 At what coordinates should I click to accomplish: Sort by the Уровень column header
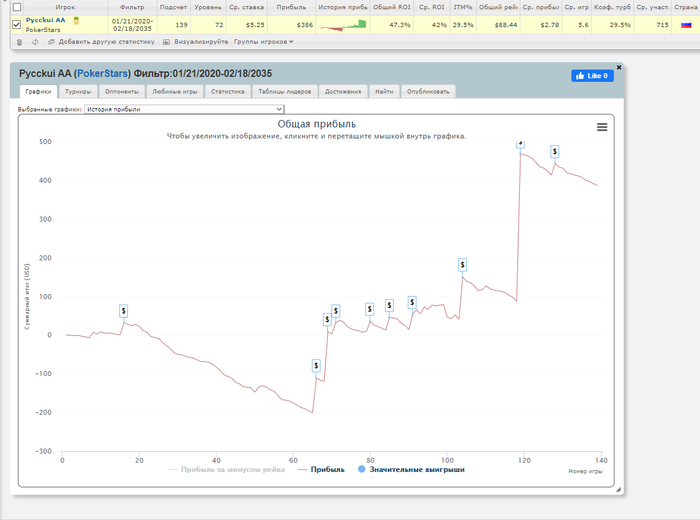coord(208,7)
